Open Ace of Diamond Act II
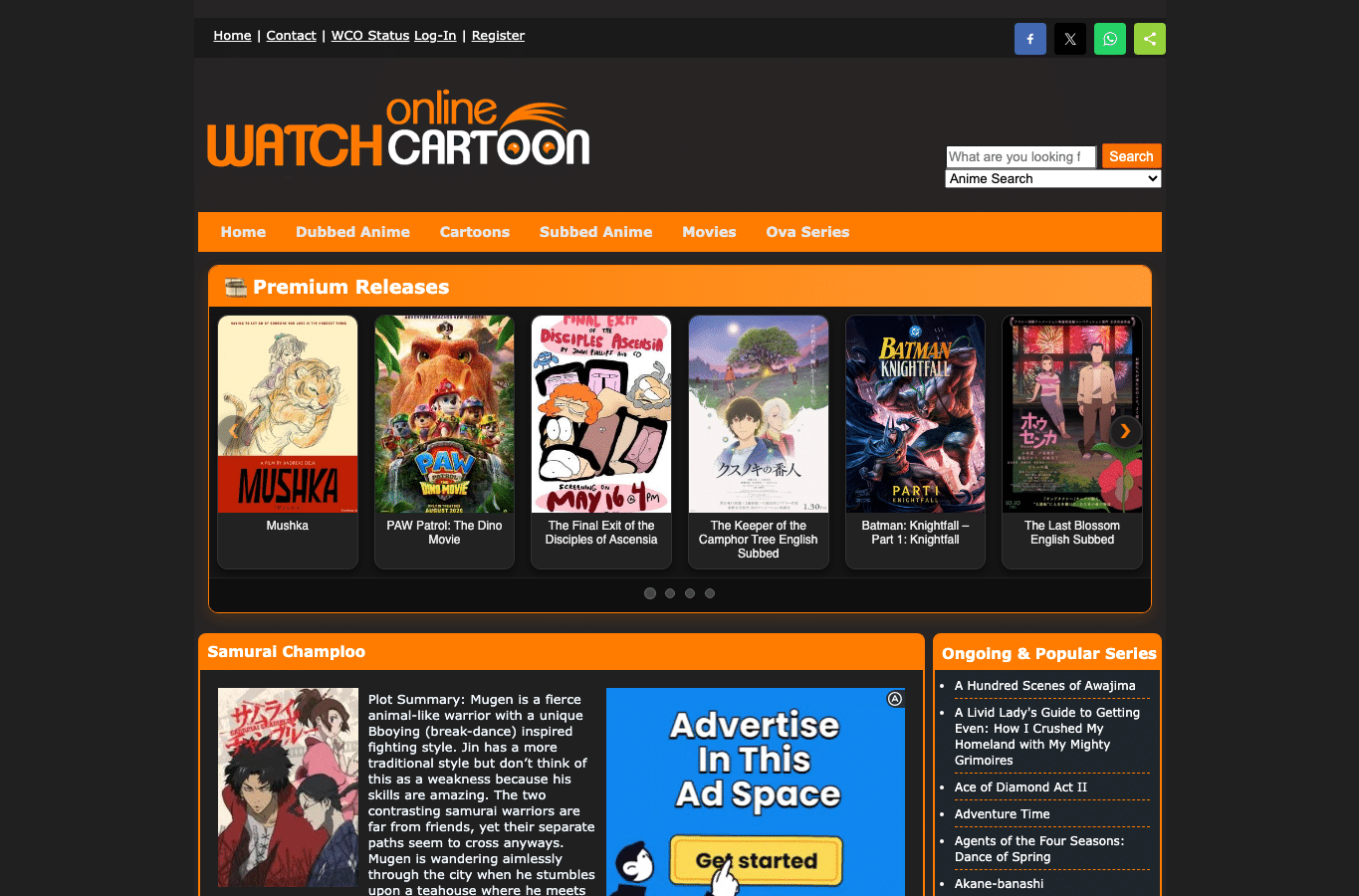 (x=1020, y=787)
